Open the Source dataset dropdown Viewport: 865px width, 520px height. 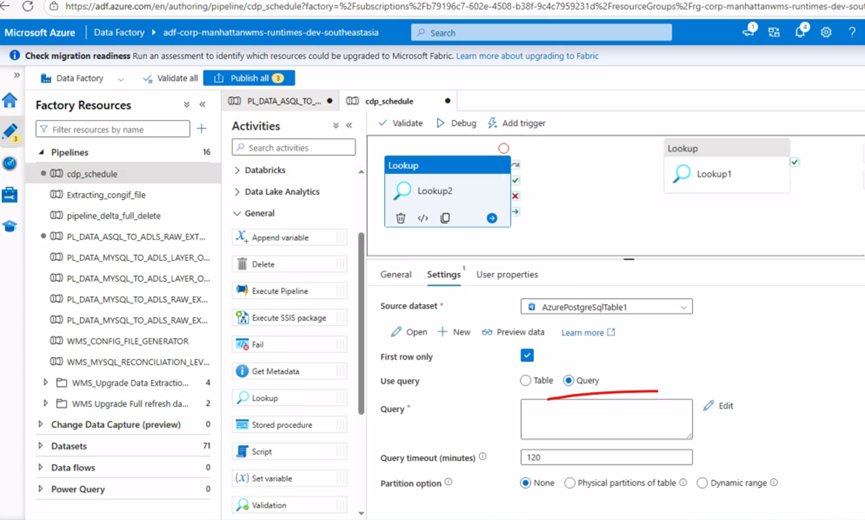(606, 307)
